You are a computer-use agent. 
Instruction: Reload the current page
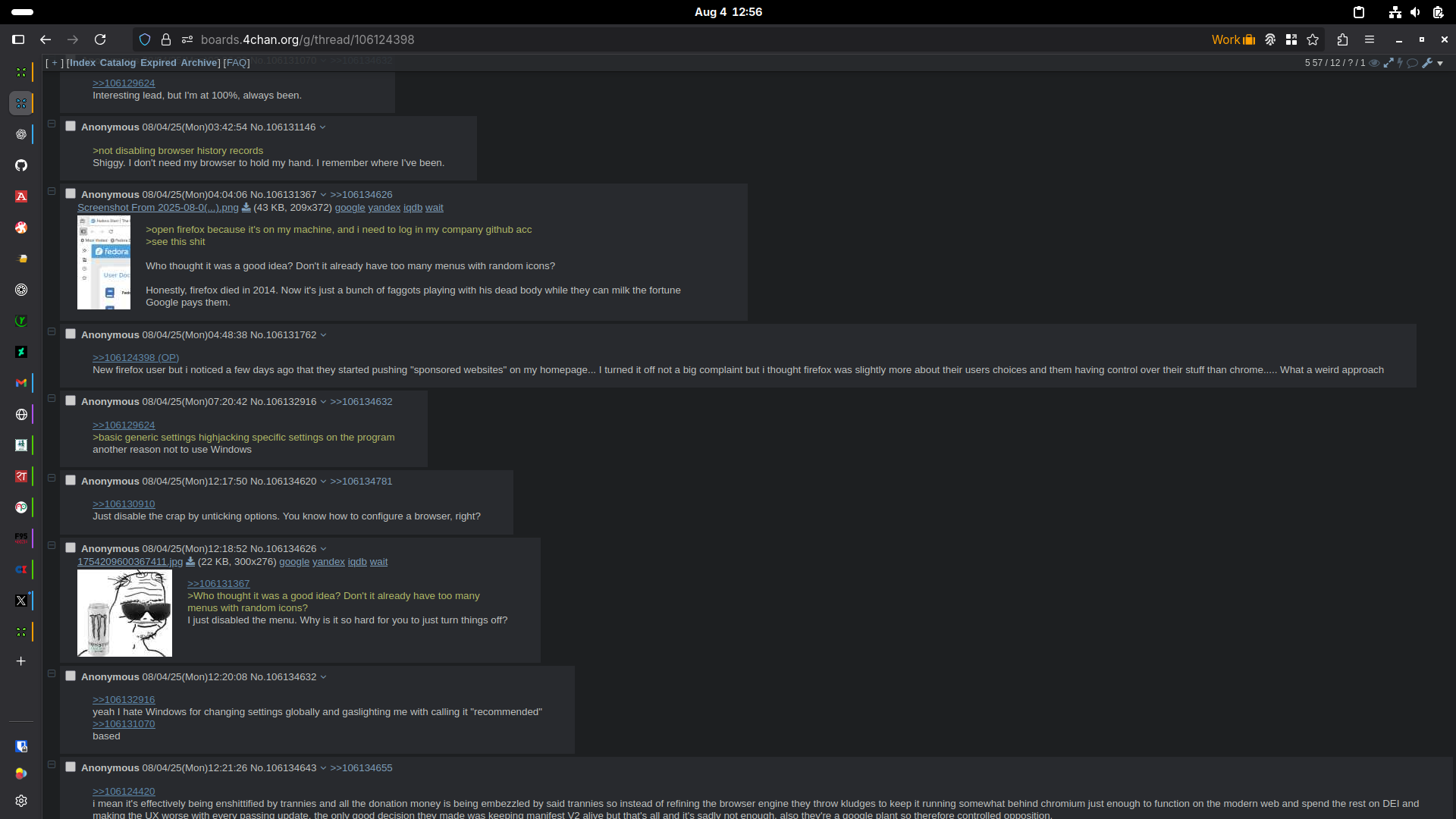(x=100, y=39)
